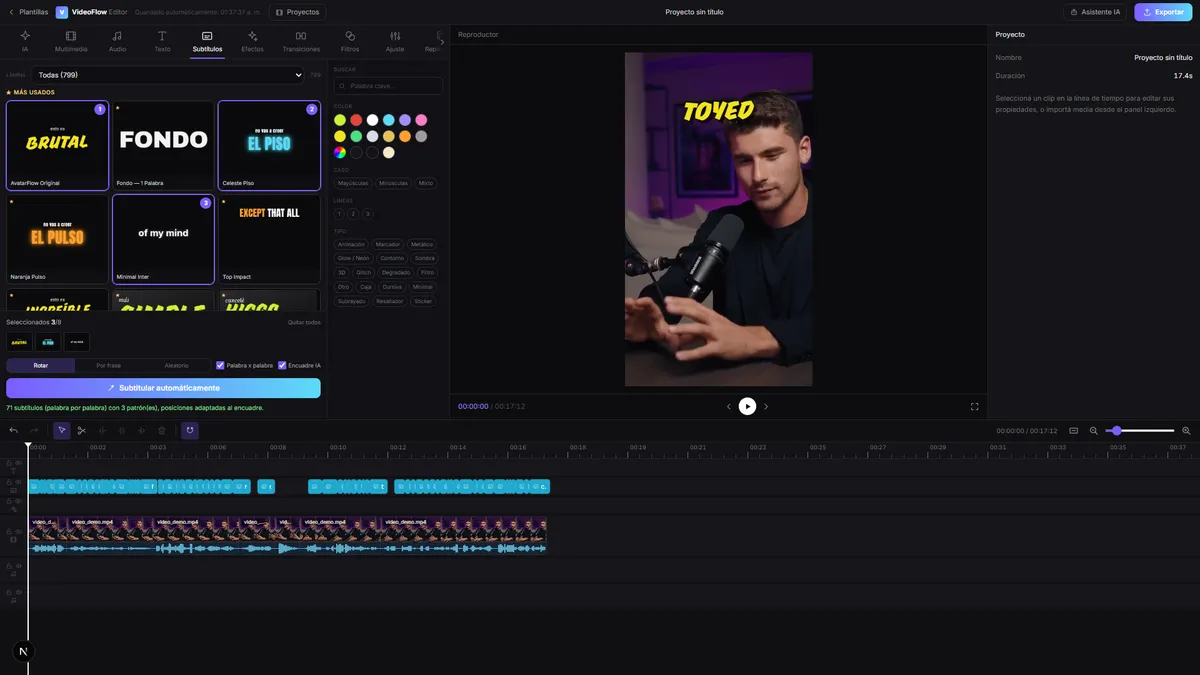Focus the Palabra clave search field
The width and height of the screenshot is (1200, 675).
[x=388, y=86]
